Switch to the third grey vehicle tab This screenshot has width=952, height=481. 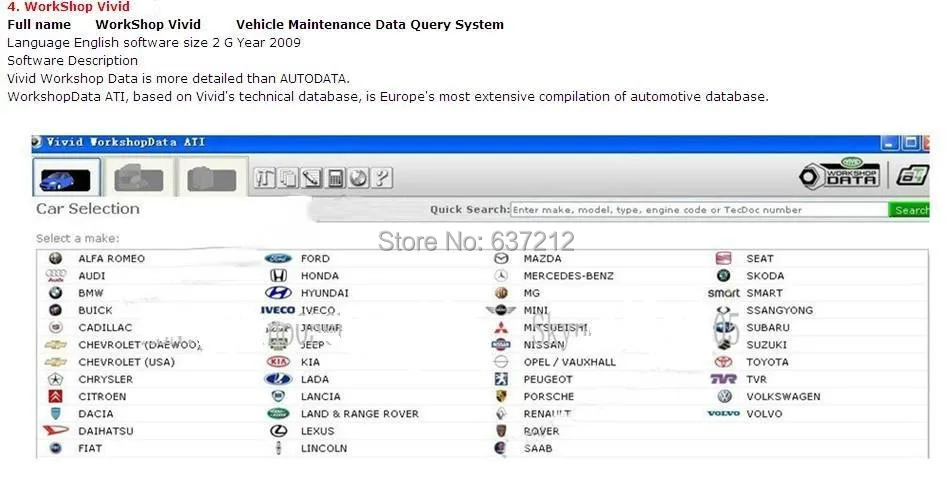click(211, 177)
